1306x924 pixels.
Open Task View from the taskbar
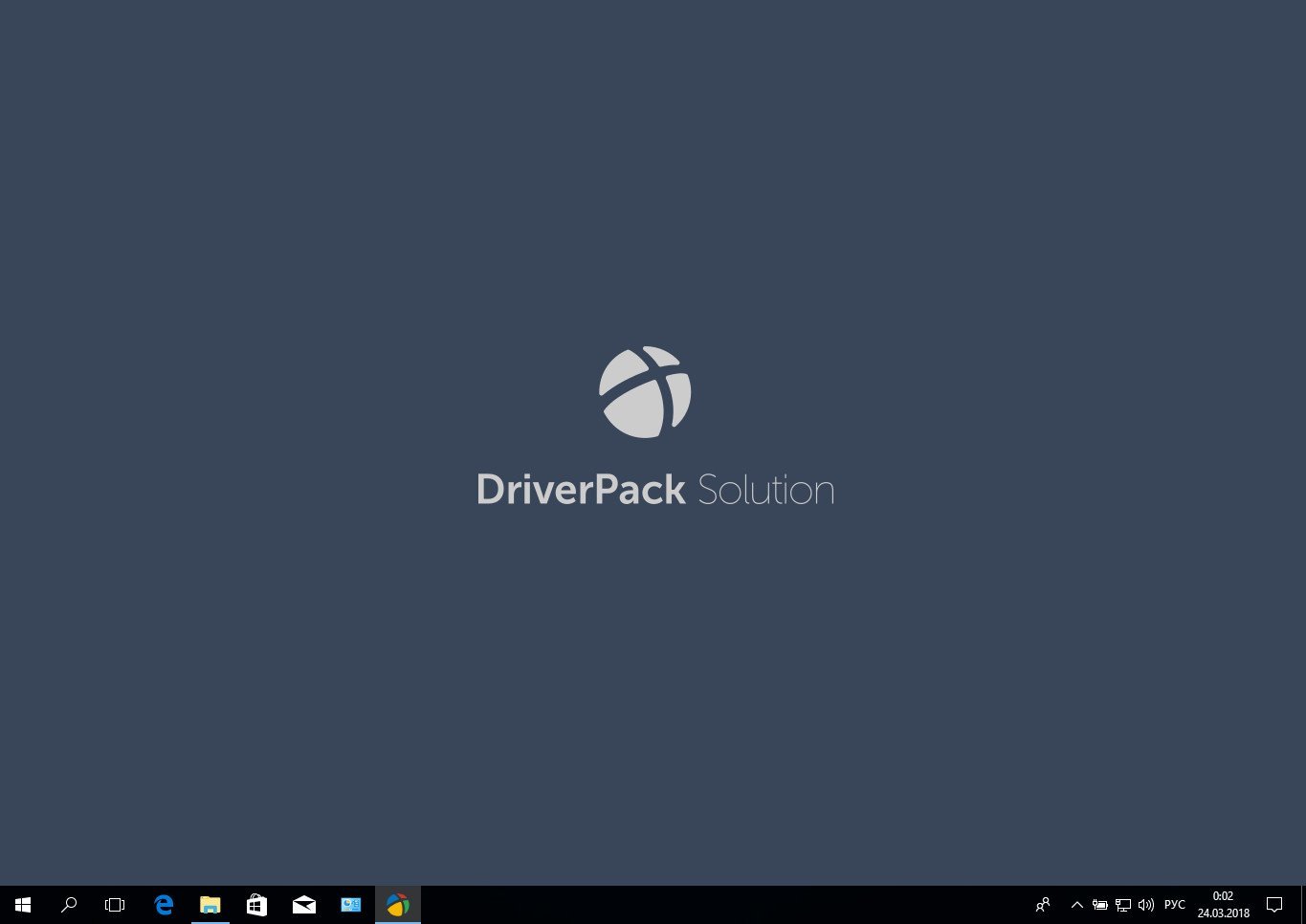(115, 905)
